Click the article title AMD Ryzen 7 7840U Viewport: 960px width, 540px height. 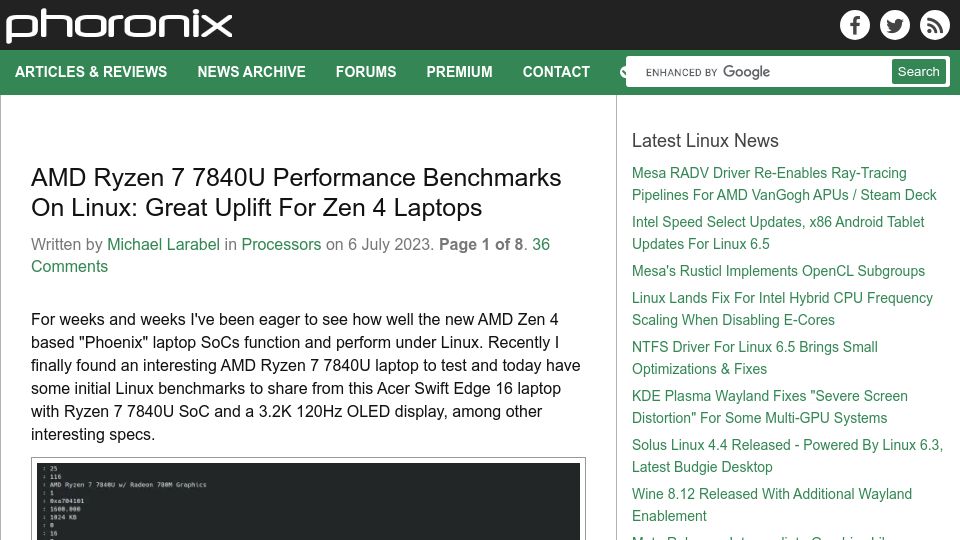pos(296,192)
